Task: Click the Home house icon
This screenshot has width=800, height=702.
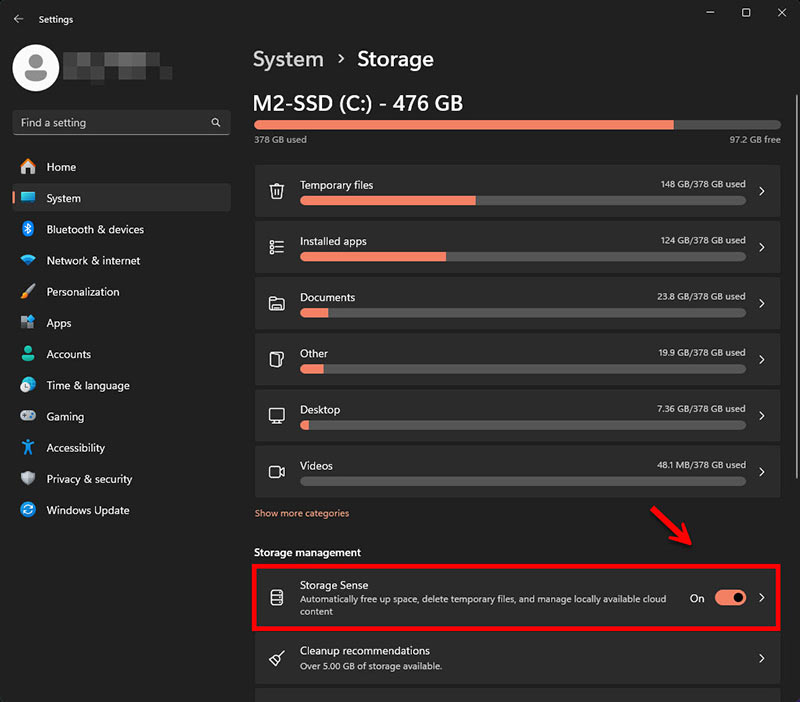Action: point(28,167)
